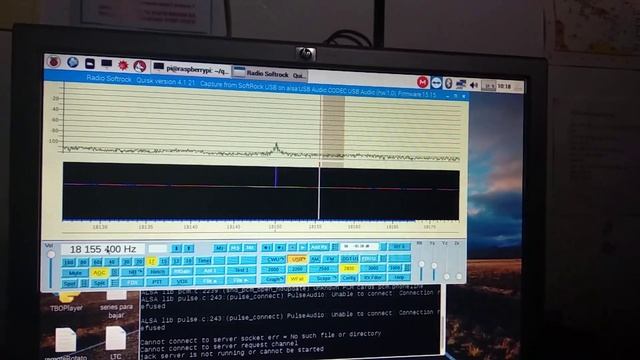The width and height of the screenshot is (640, 360).
Task: Click the red MEGA tray icon
Action: point(422,82)
